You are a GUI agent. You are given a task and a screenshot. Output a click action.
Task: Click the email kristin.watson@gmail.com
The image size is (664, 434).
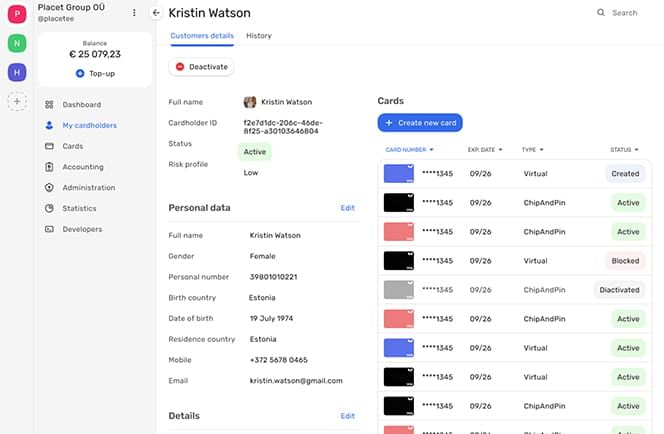[296, 381]
